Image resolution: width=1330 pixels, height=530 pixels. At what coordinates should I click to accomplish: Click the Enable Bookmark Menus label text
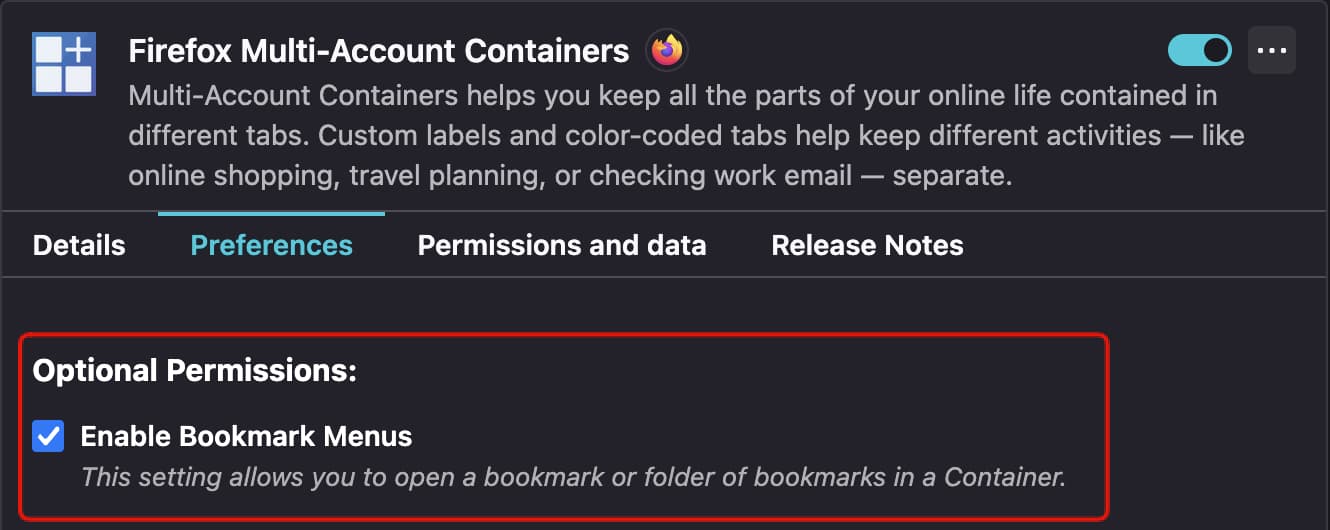point(246,436)
